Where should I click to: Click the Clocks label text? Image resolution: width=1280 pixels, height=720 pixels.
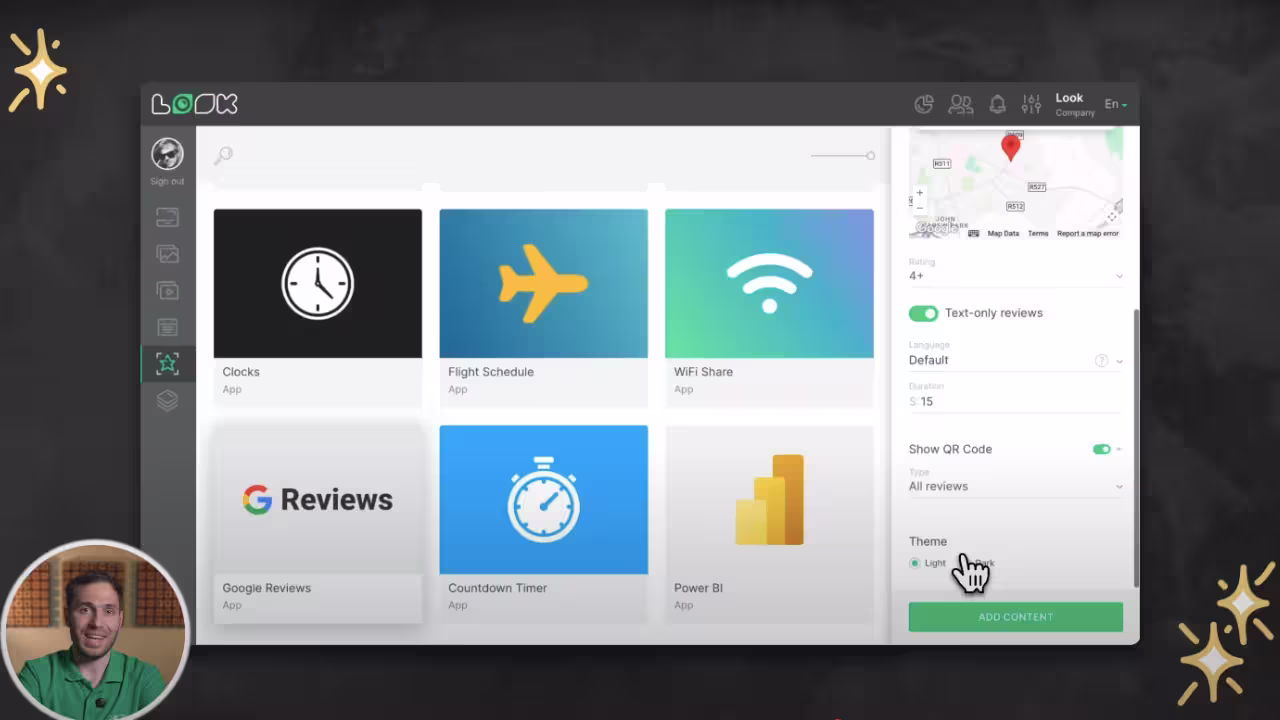pos(241,372)
